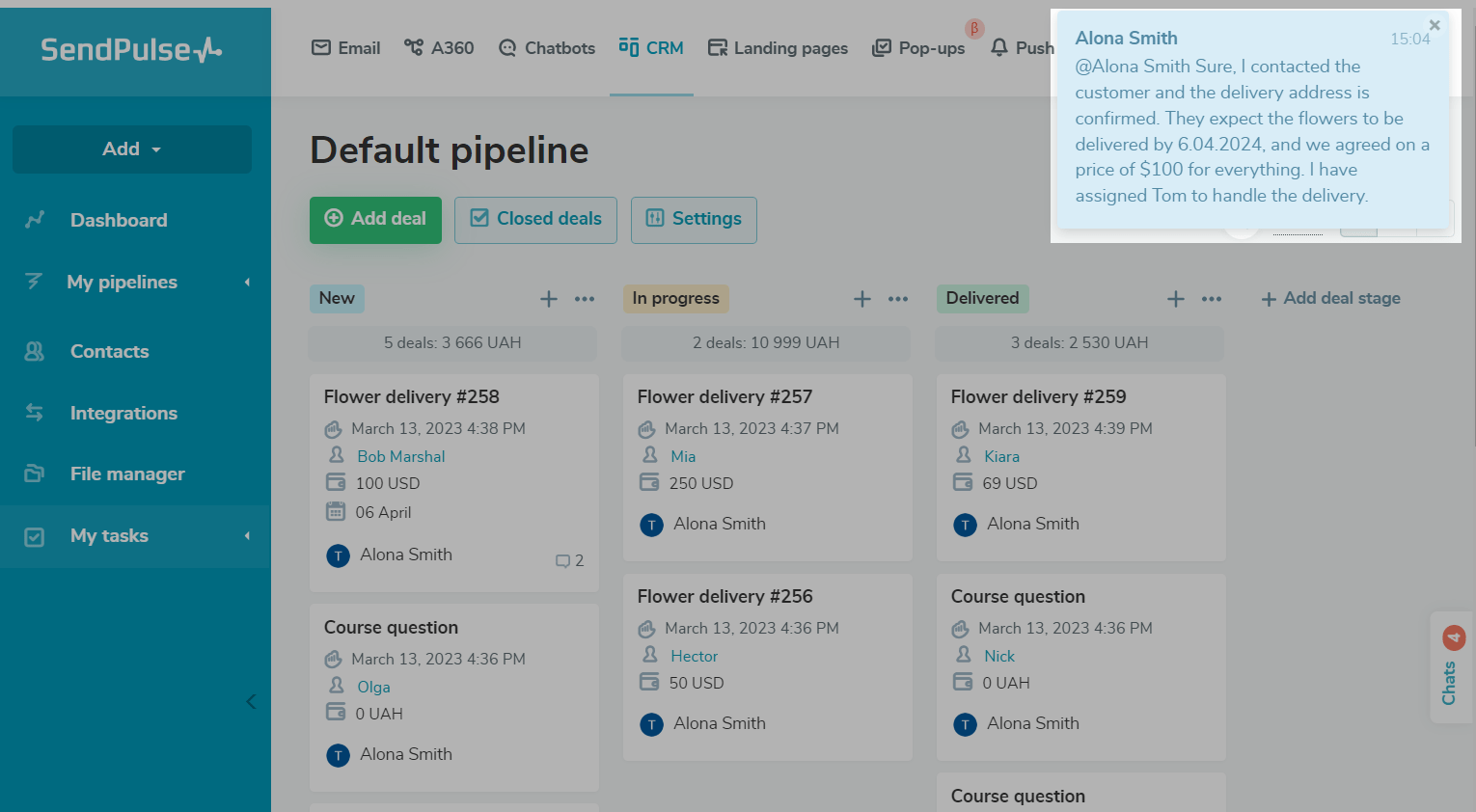Open contact Bob Marshal link
The height and width of the screenshot is (812, 1476).
point(400,456)
